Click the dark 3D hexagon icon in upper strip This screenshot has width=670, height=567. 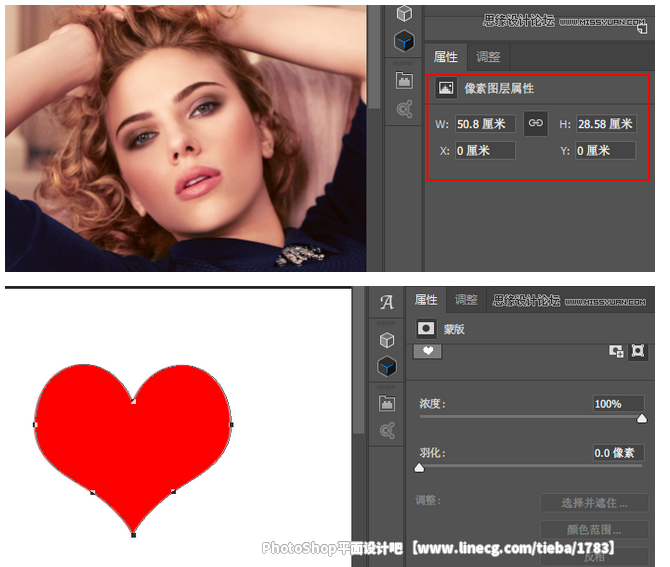[x=404, y=41]
